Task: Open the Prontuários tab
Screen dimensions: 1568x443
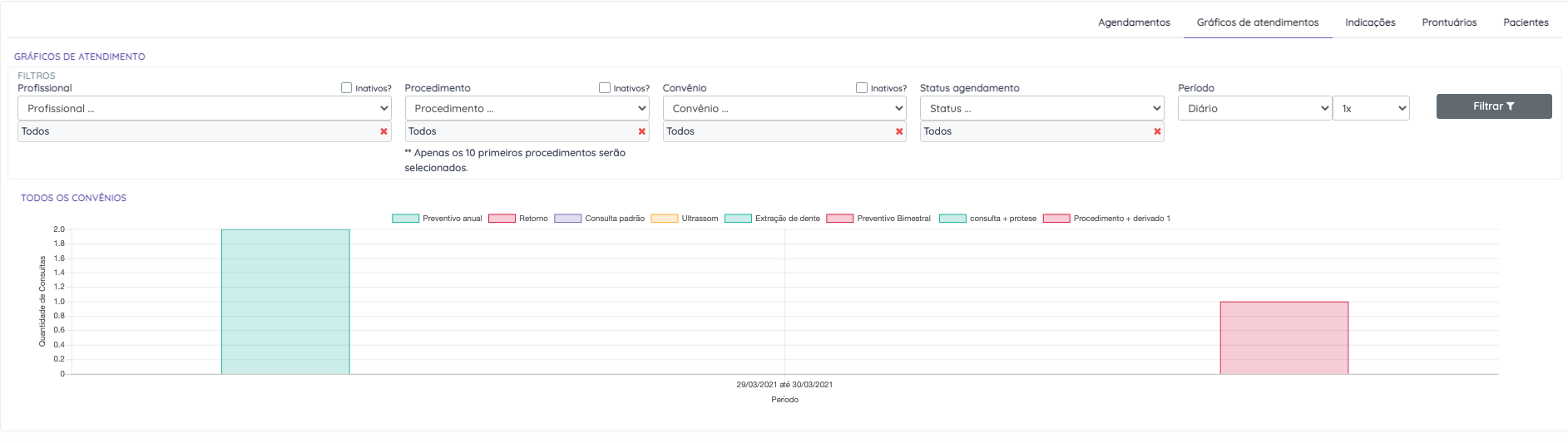Action: tap(1449, 22)
